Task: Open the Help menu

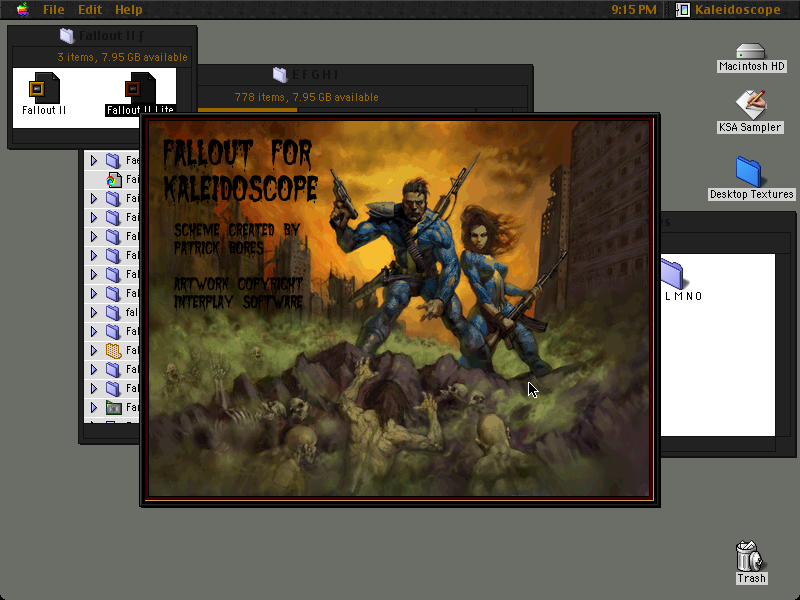Action: [129, 10]
